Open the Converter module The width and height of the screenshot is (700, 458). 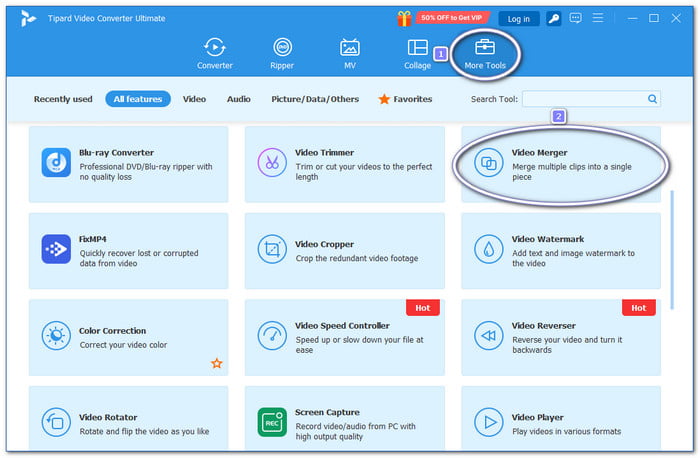pos(215,54)
